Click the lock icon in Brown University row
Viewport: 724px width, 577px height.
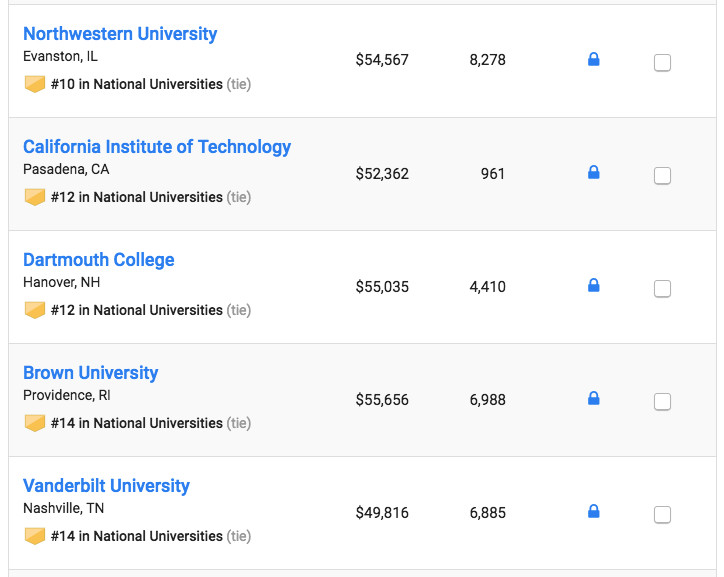593,399
